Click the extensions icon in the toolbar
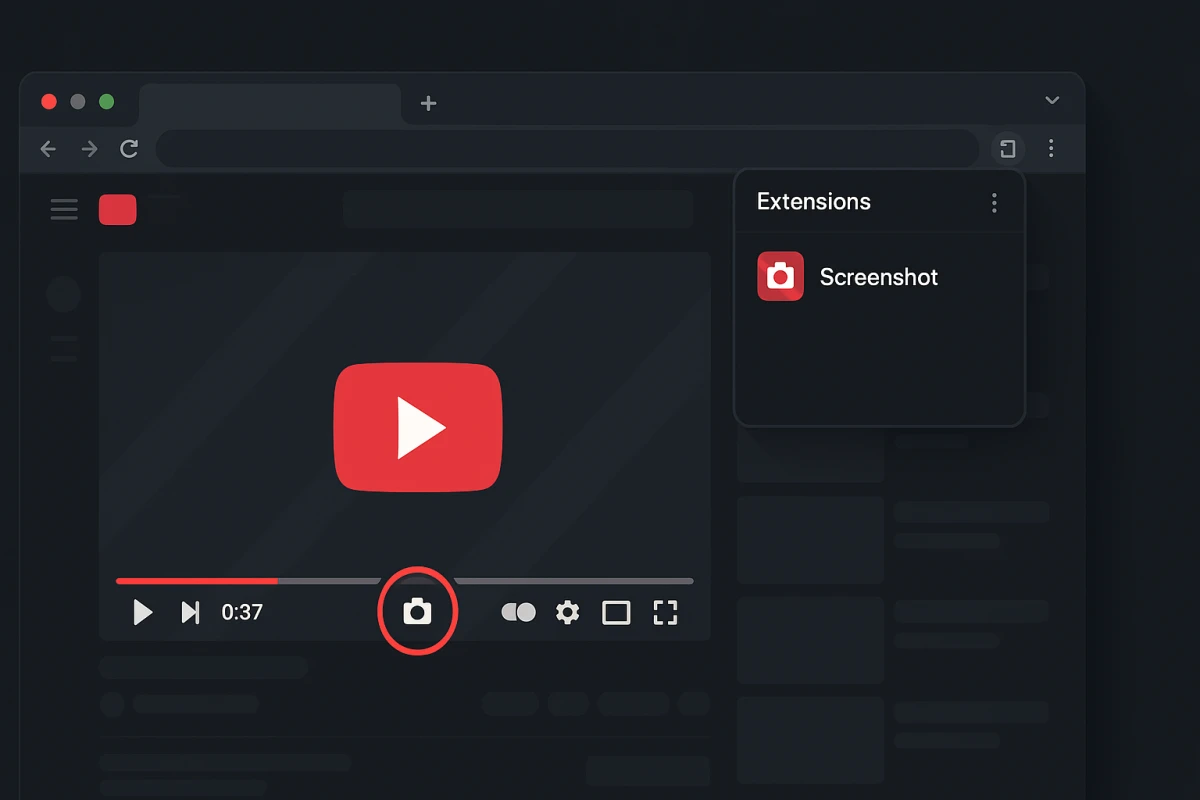Viewport: 1200px width, 800px height. click(x=1008, y=149)
